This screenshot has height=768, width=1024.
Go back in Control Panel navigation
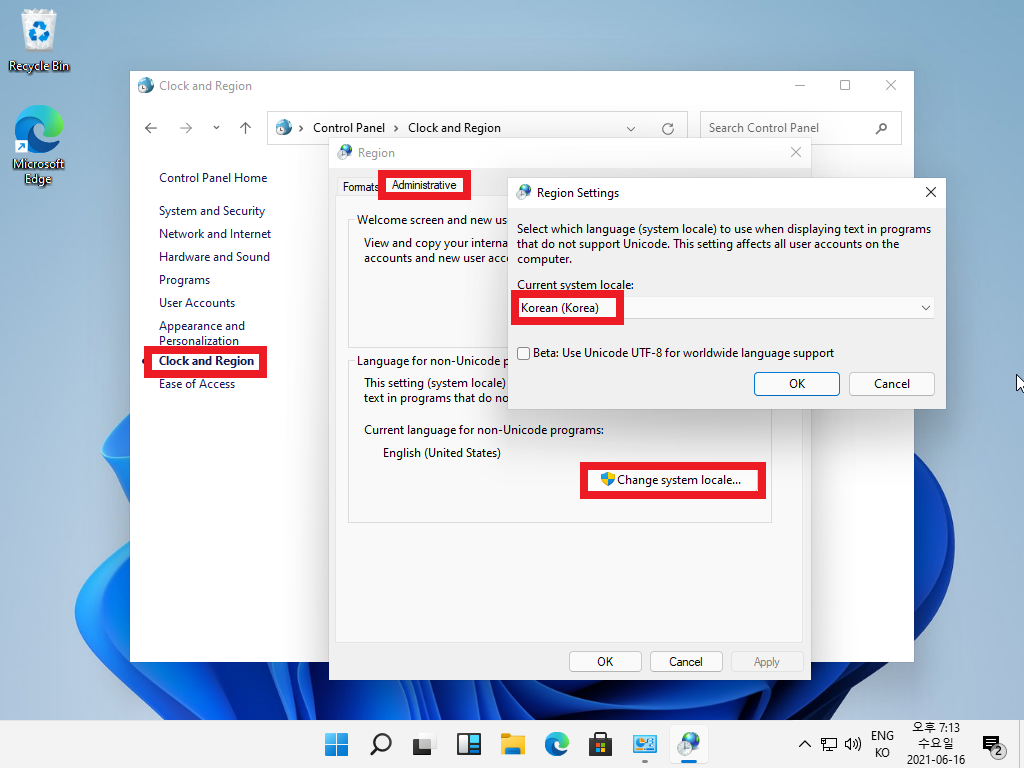point(151,128)
